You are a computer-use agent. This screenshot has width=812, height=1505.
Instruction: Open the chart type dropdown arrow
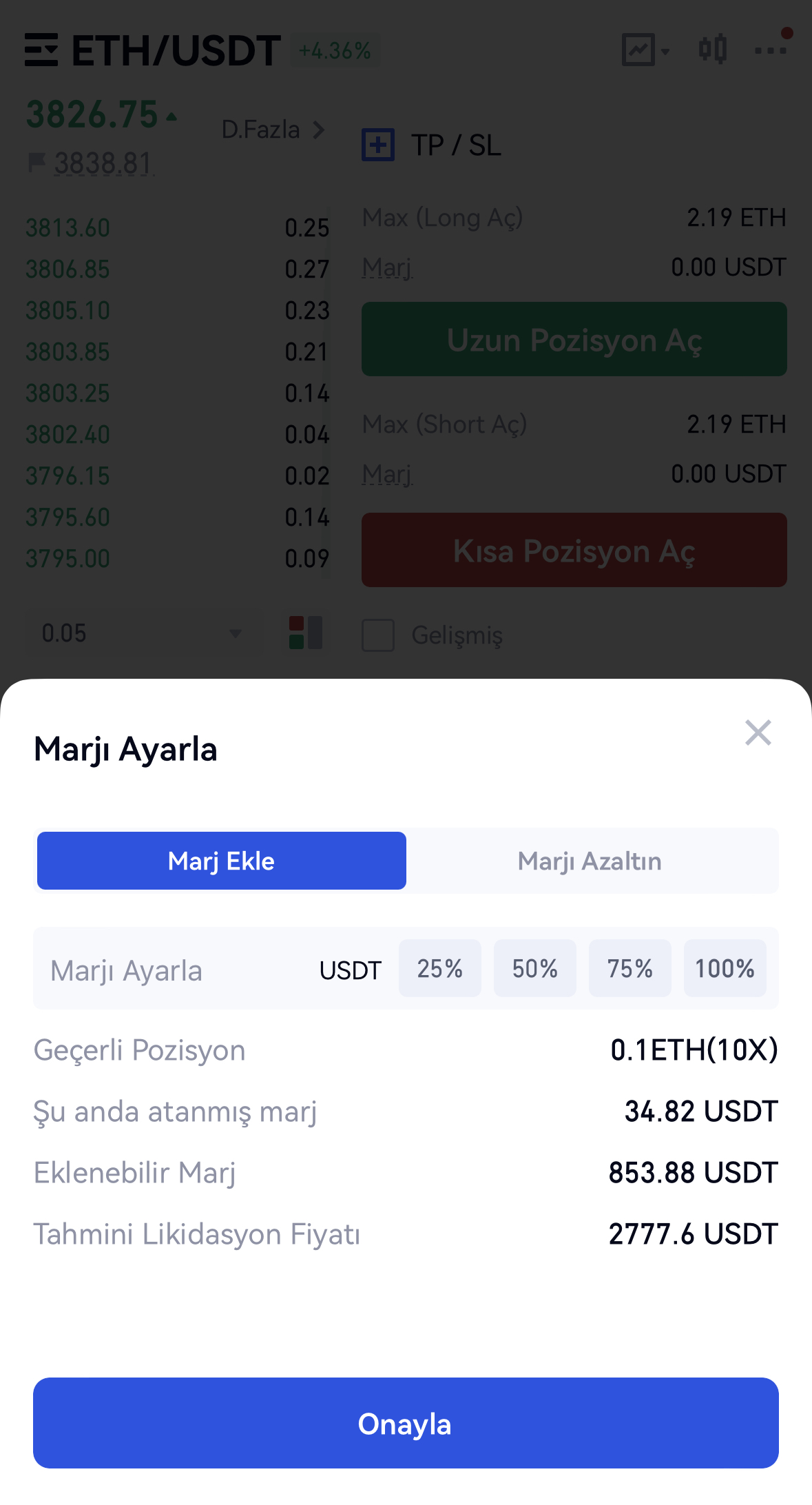665,51
